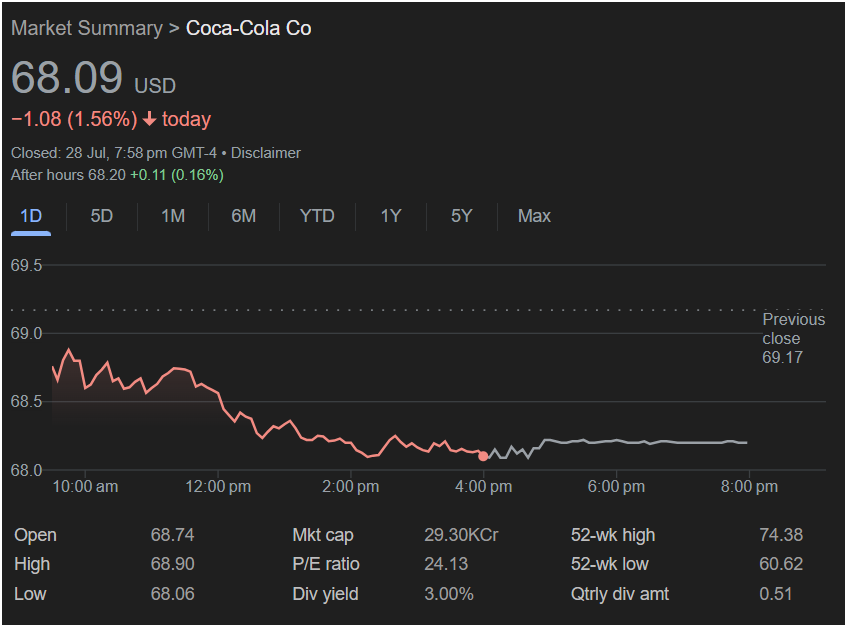The height and width of the screenshot is (627, 847).
Task: Click the quarterly dividend value 0.51
Action: [x=776, y=594]
